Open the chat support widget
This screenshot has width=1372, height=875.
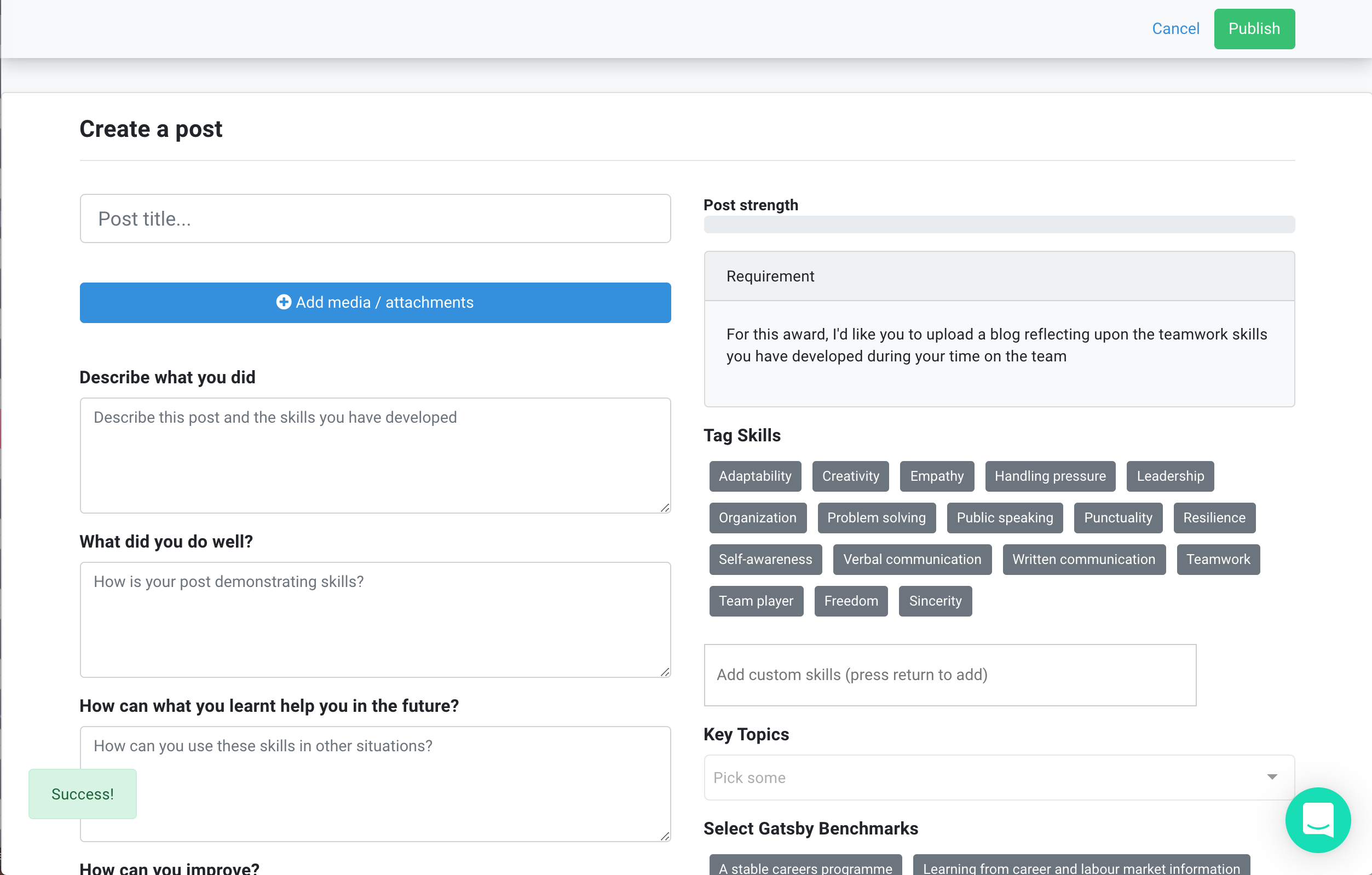click(x=1317, y=820)
